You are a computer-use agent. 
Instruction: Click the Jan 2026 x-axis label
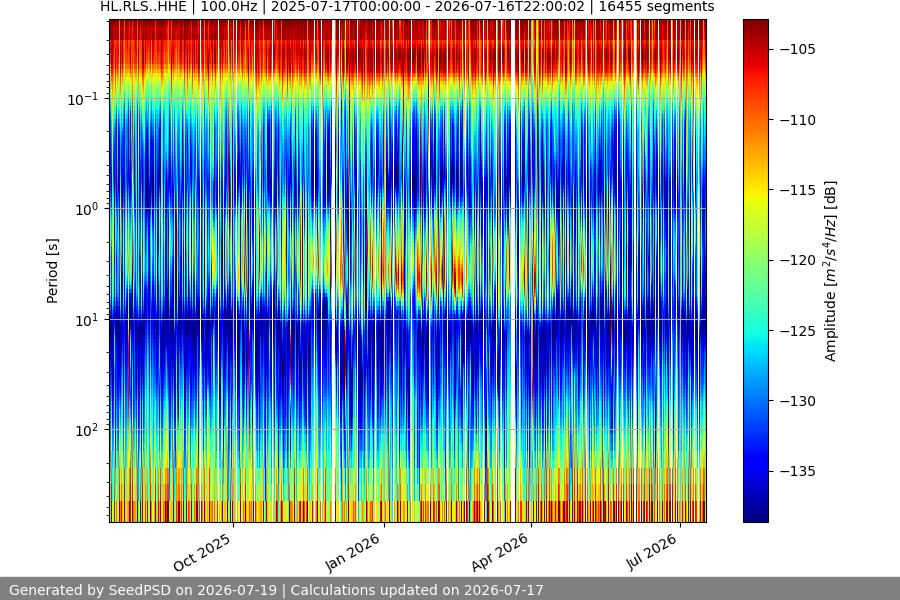352,552
